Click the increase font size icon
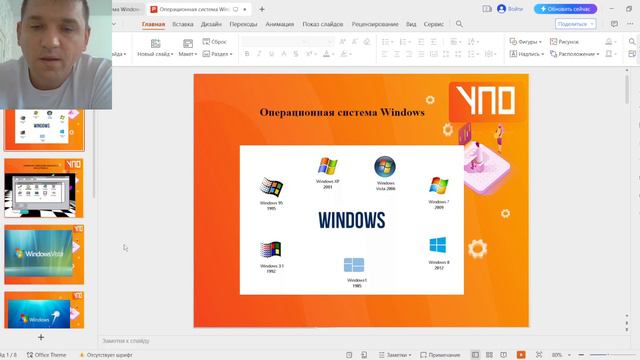Viewport: 640px width, 360px height. point(342,42)
